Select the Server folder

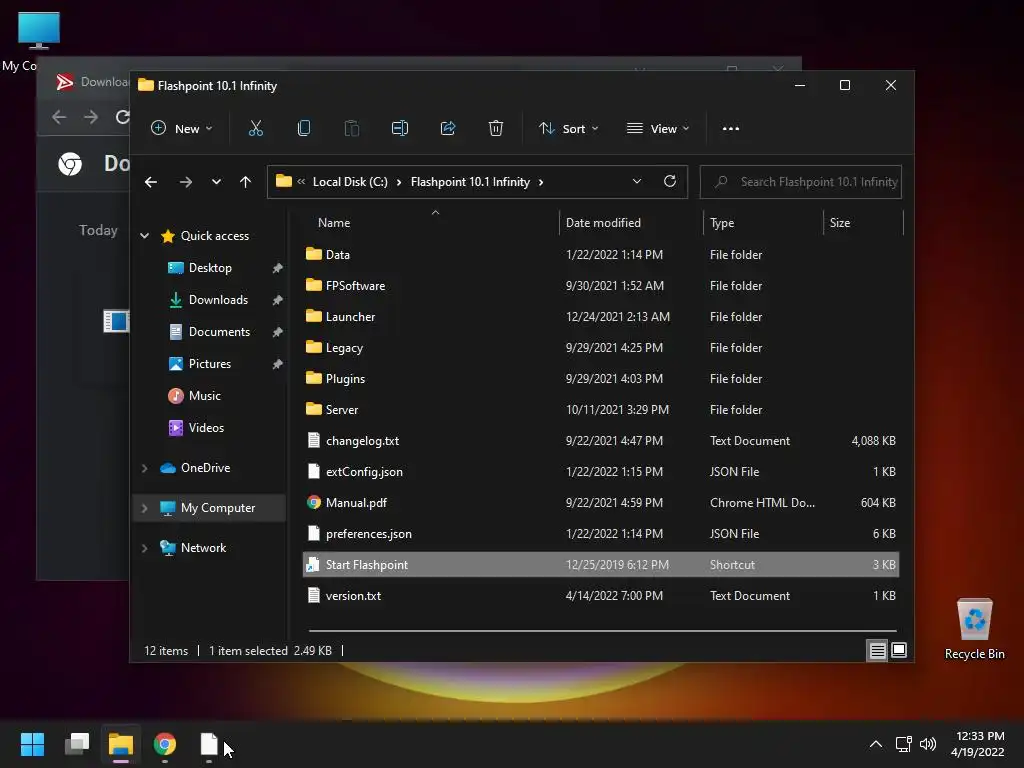[601, 409]
